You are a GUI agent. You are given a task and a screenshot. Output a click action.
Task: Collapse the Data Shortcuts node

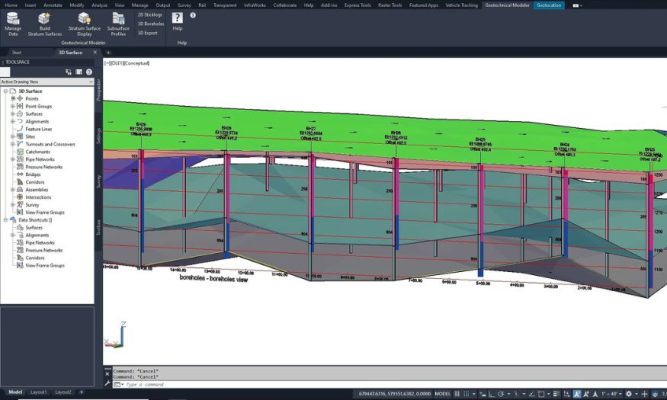pos(5,219)
